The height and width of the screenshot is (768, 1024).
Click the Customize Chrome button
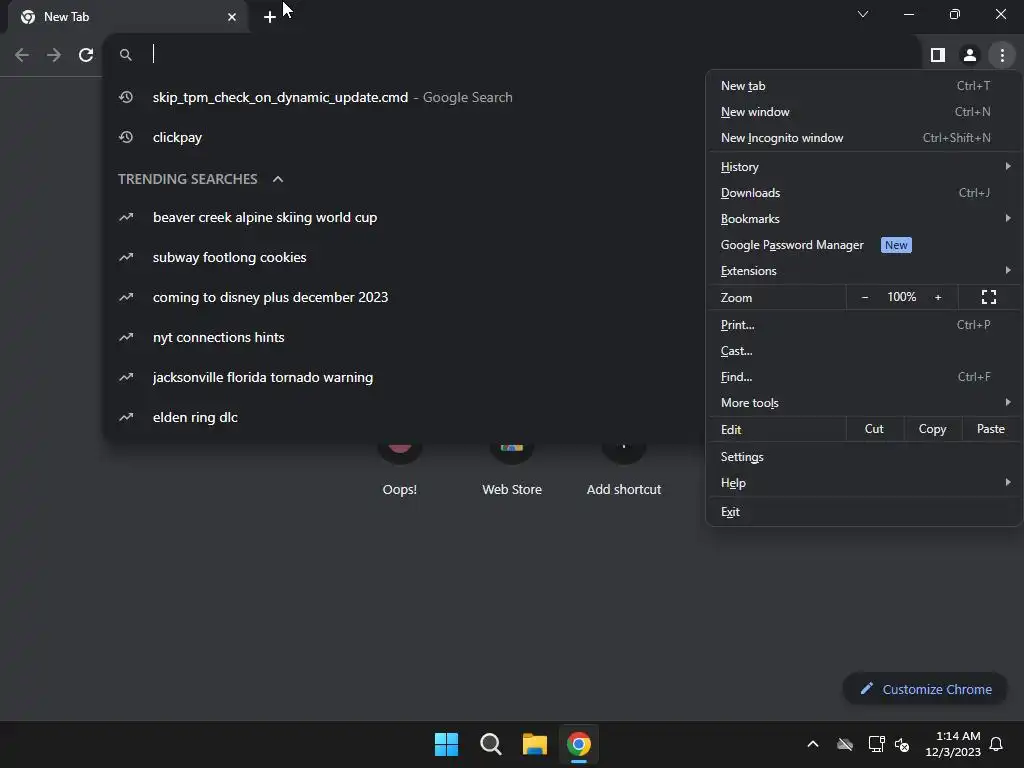[x=925, y=689]
